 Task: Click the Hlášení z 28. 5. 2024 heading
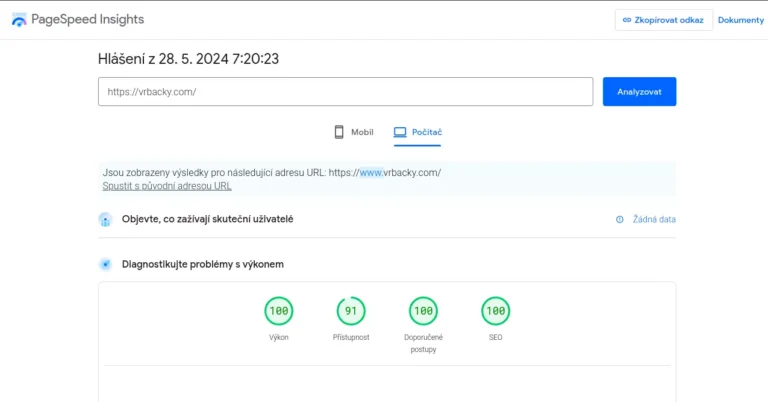188,59
